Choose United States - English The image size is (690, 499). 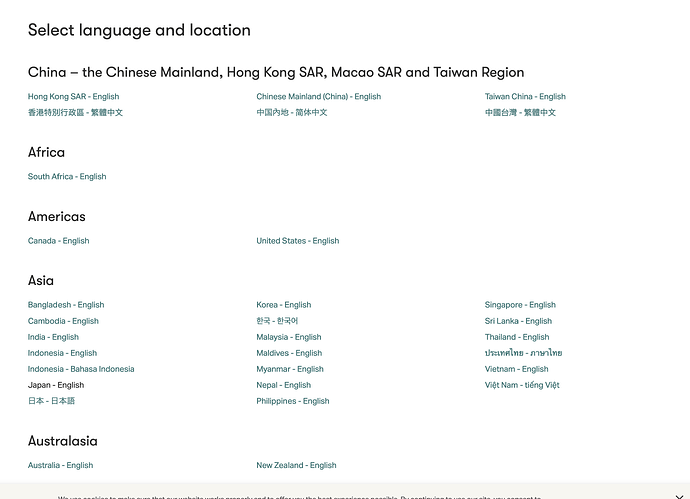(x=297, y=241)
